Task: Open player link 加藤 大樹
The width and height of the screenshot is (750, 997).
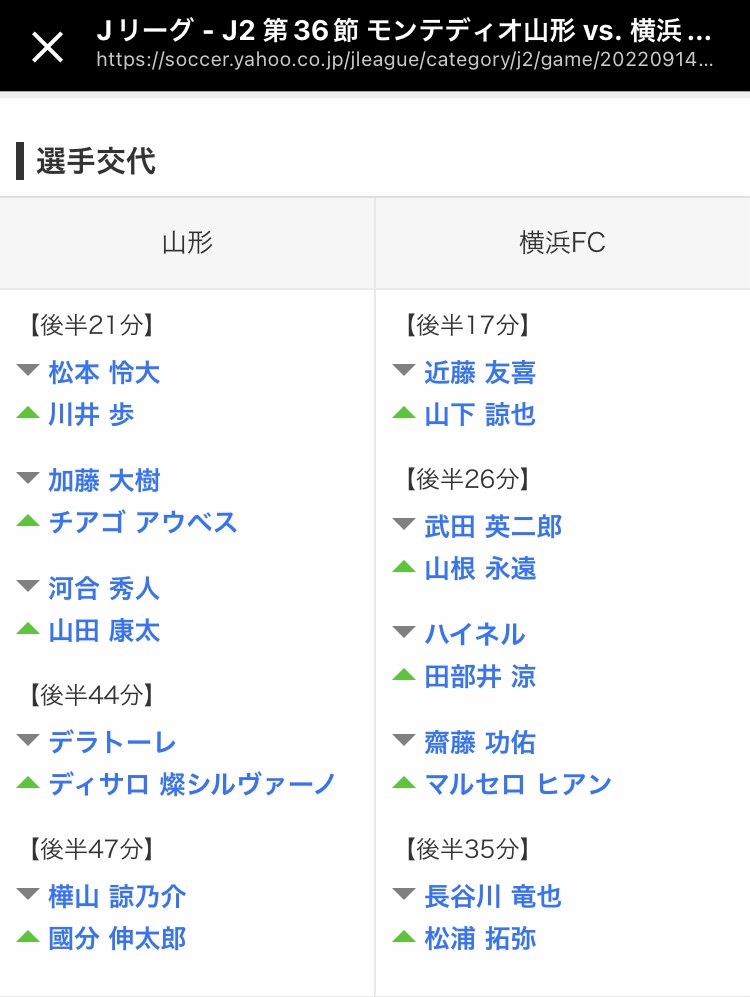Action: pos(104,481)
